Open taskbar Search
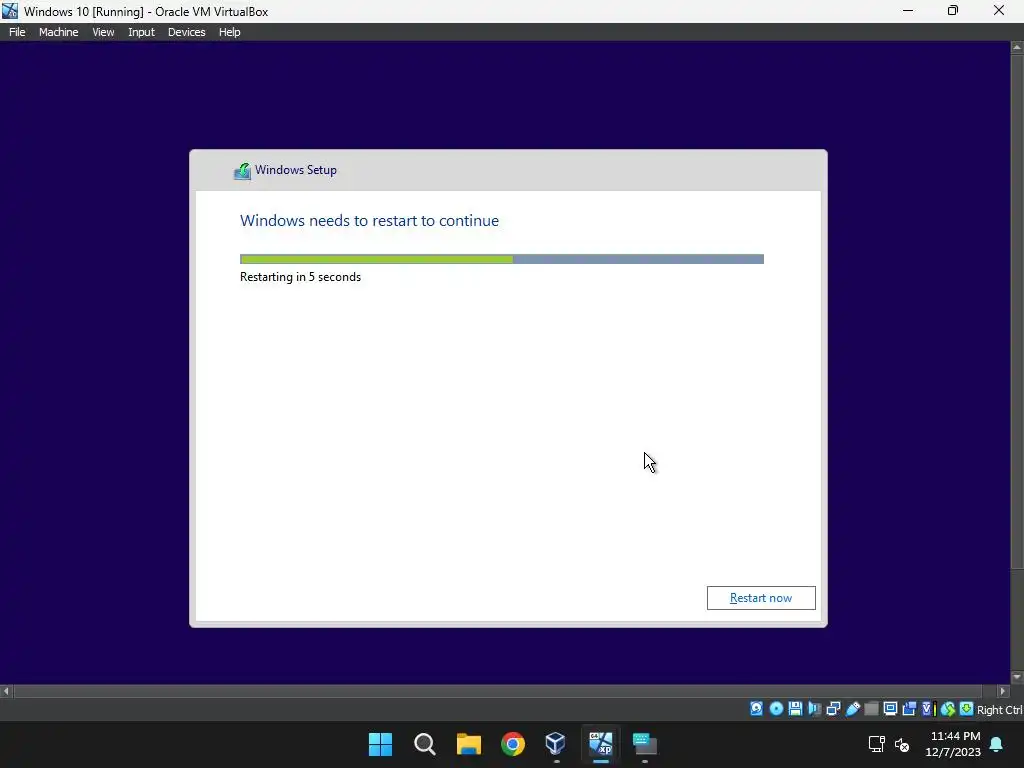Viewport: 1024px width, 768px height. [x=424, y=744]
